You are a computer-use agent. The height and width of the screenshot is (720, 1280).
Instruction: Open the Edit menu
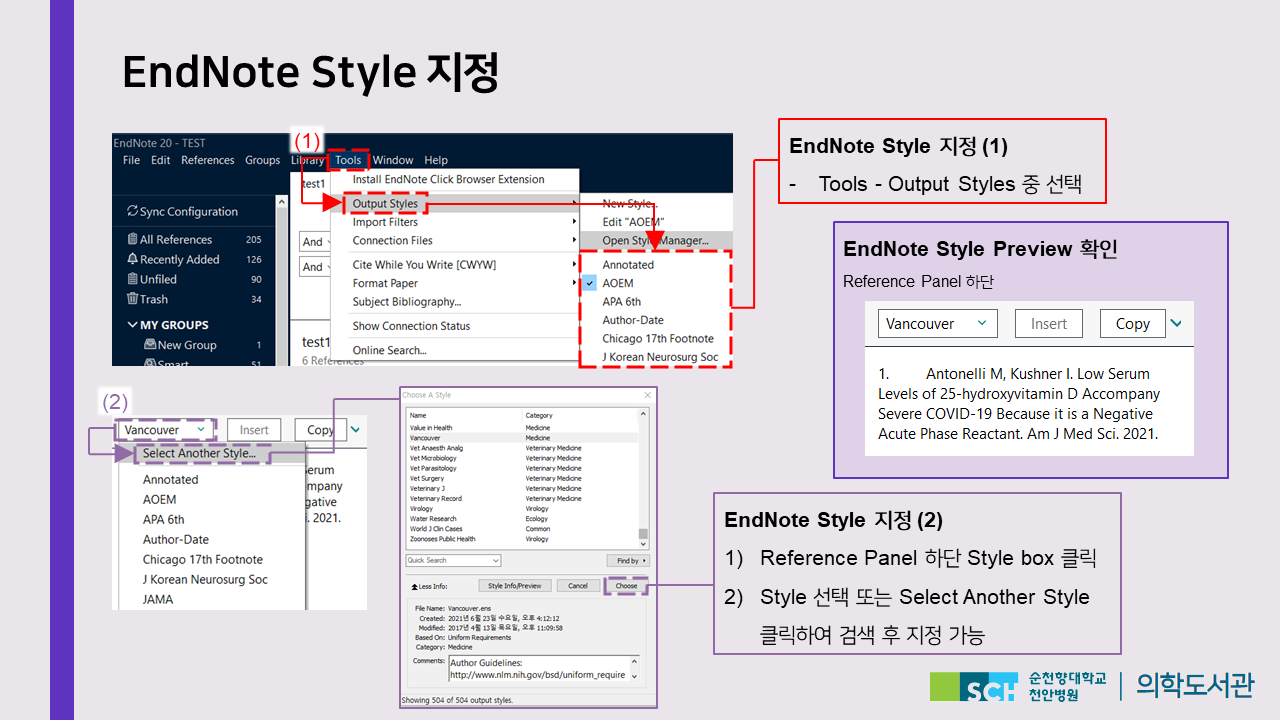tap(160, 160)
